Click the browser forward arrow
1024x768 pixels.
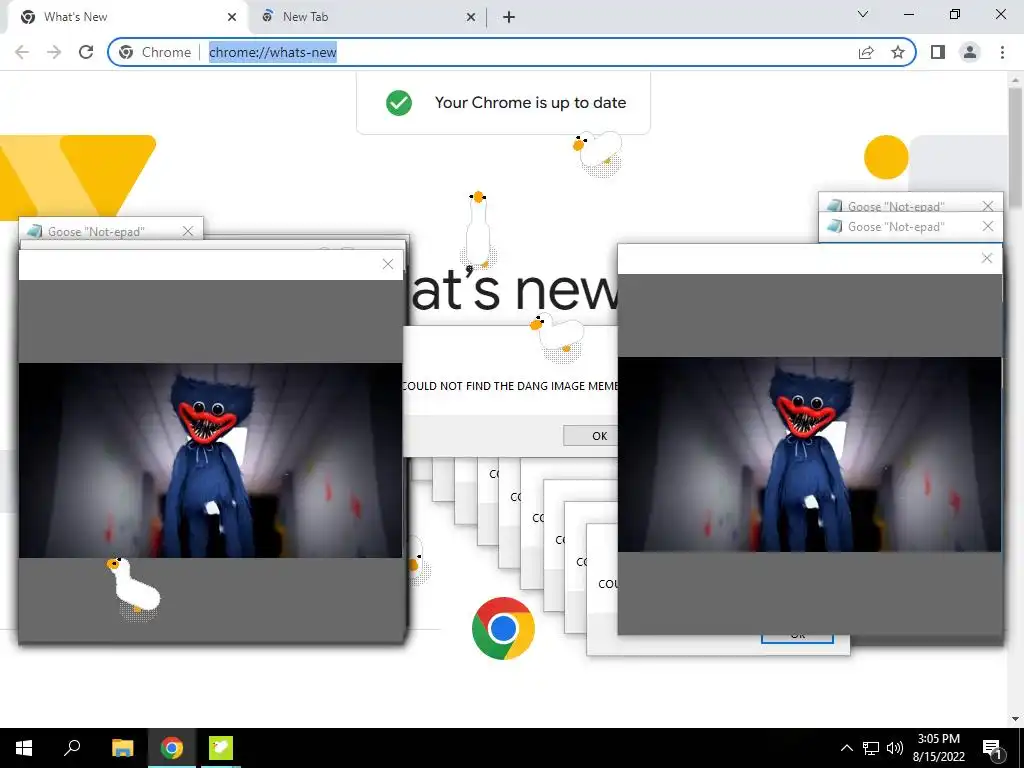54,52
